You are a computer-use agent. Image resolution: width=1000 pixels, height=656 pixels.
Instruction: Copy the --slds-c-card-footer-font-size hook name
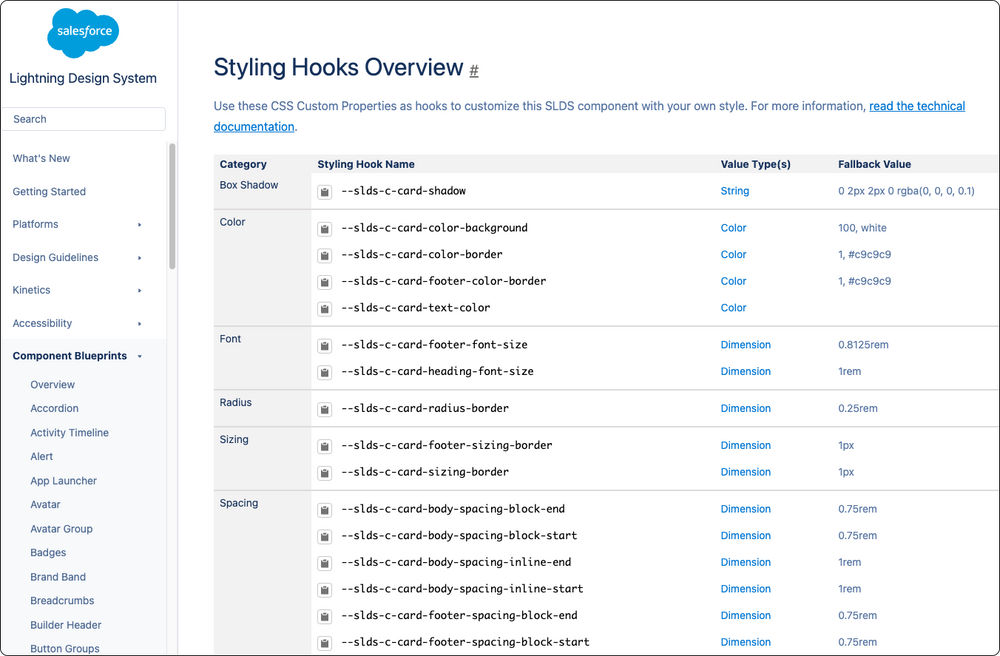click(324, 345)
